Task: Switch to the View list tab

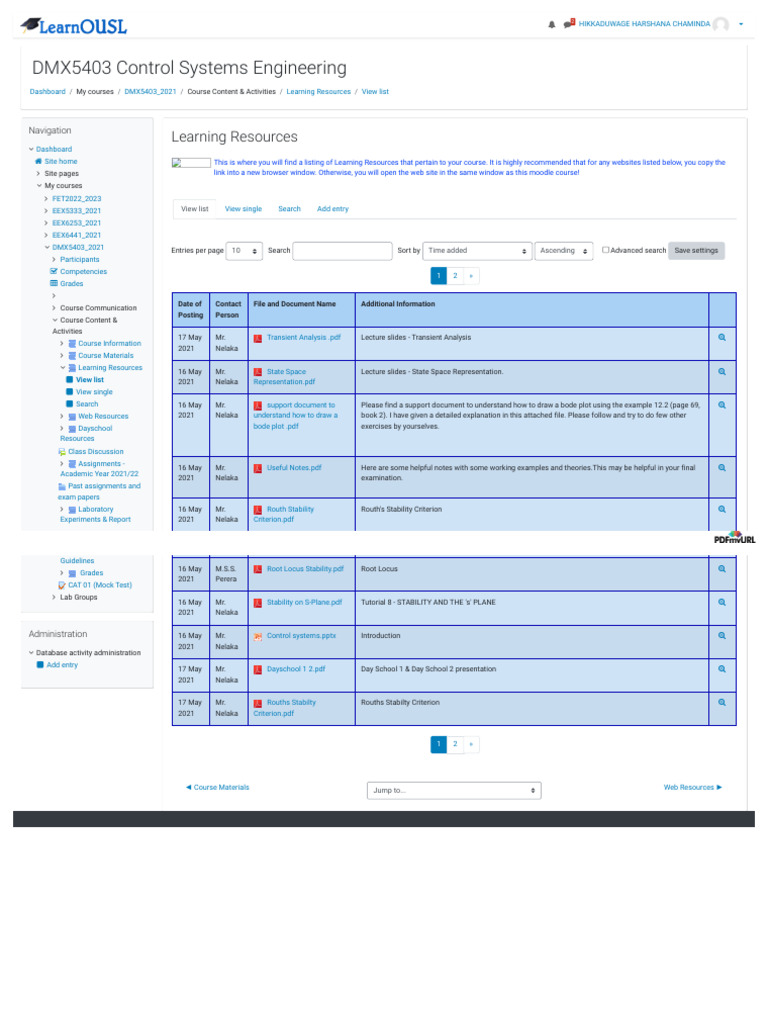Action: [195, 209]
